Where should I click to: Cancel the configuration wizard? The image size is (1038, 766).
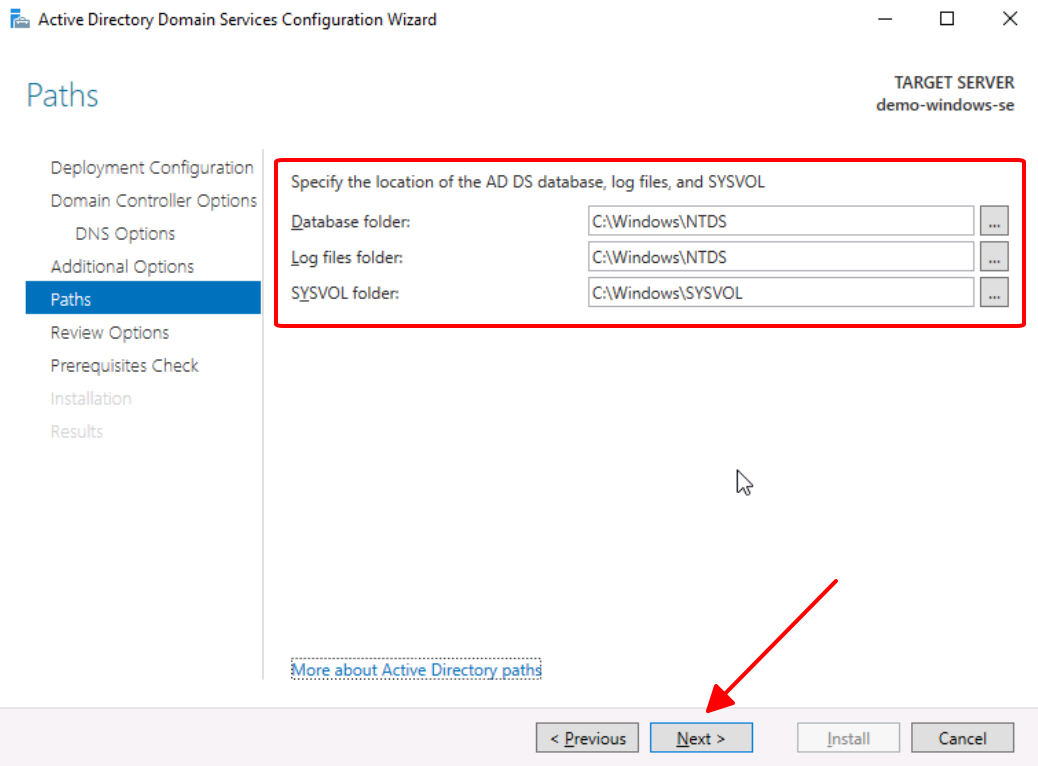click(962, 739)
